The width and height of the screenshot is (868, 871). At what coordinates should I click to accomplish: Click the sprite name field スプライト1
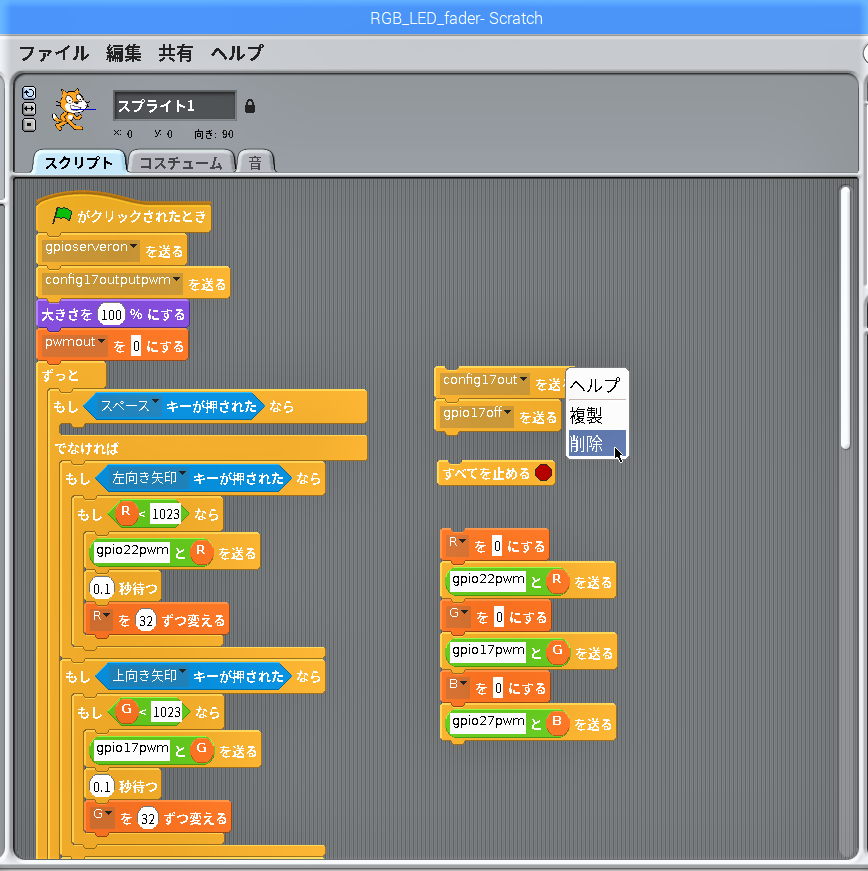click(174, 106)
